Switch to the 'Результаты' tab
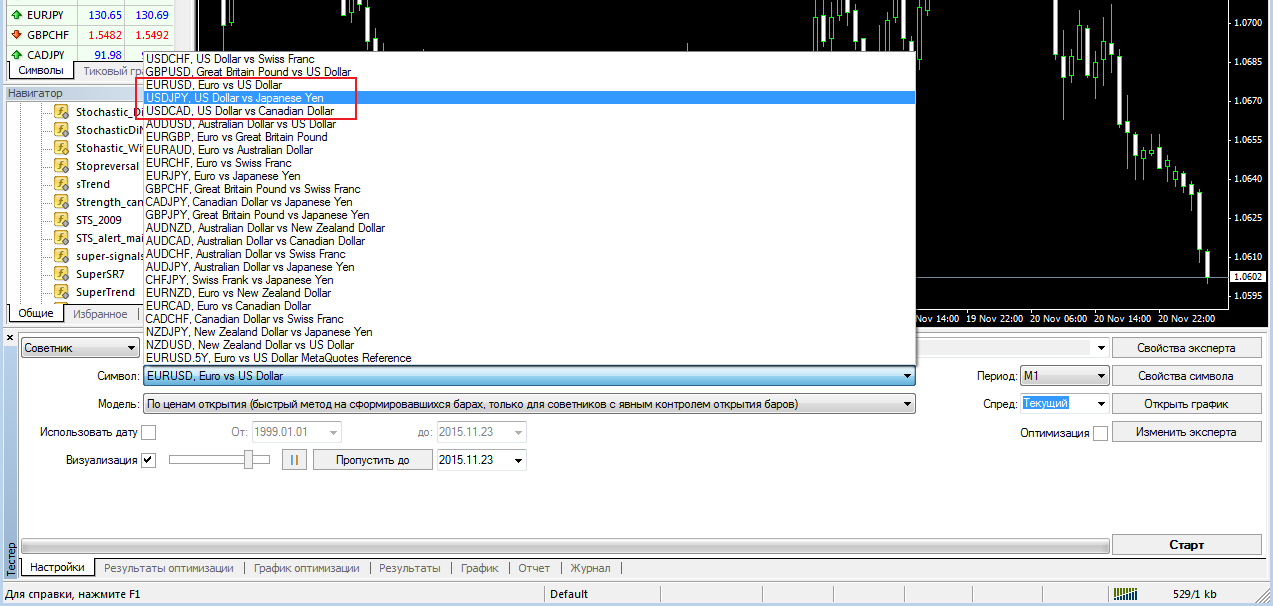 (408, 568)
